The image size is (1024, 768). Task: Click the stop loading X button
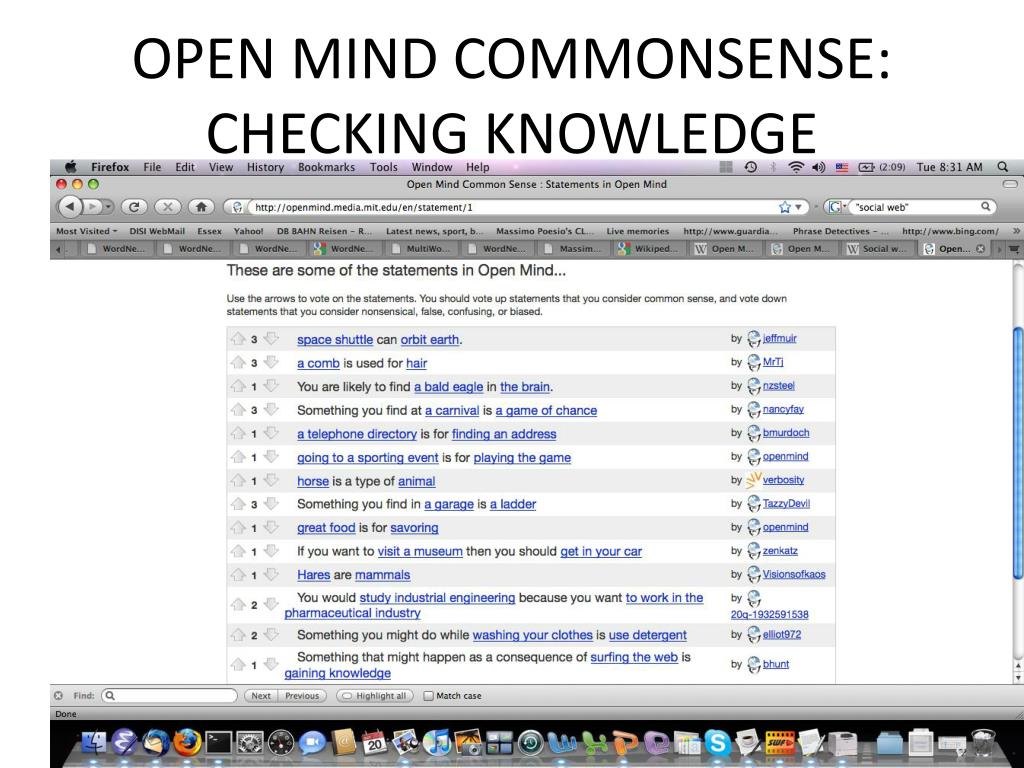pyautogui.click(x=167, y=207)
